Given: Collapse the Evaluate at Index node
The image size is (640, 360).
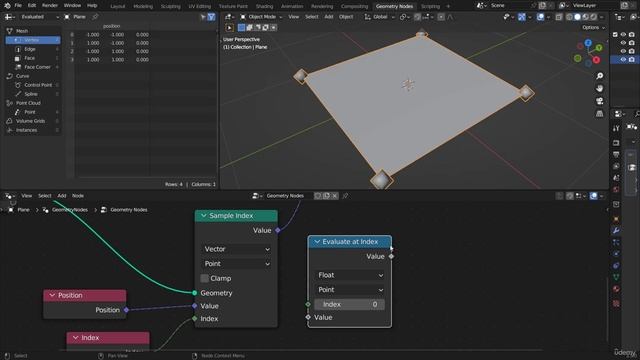Looking at the screenshot, I should (x=317, y=242).
